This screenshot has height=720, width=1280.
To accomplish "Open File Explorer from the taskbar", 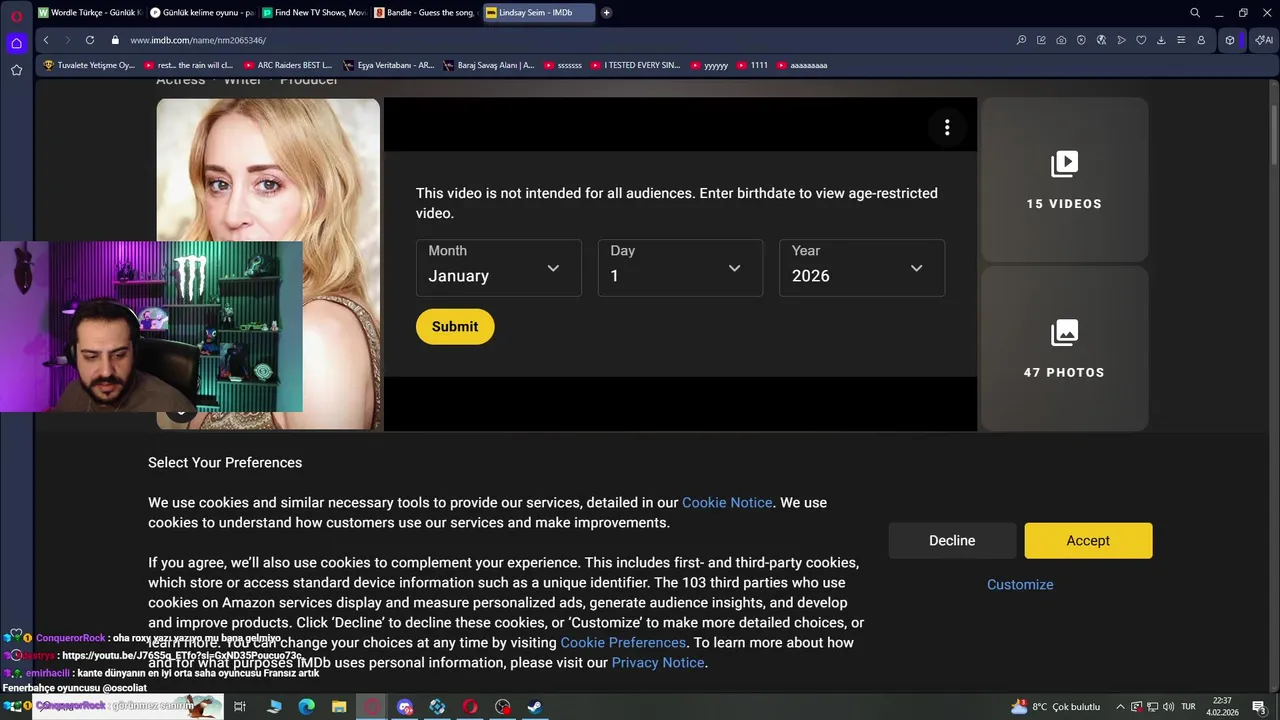I will tap(339, 707).
